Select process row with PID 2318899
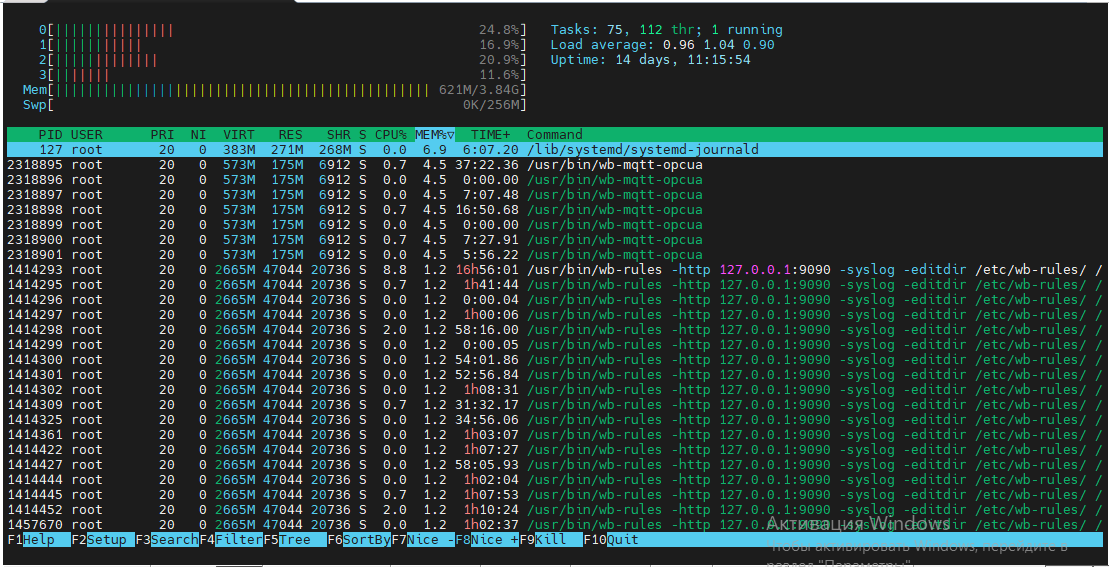1109x567 pixels. (x=554, y=225)
